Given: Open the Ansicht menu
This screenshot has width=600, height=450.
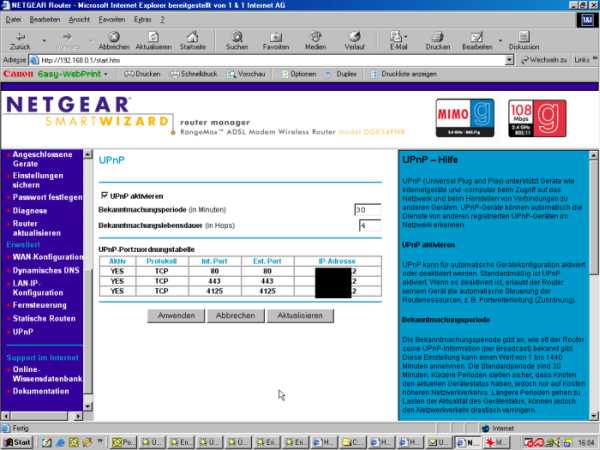Looking at the screenshot, I should pos(79,20).
